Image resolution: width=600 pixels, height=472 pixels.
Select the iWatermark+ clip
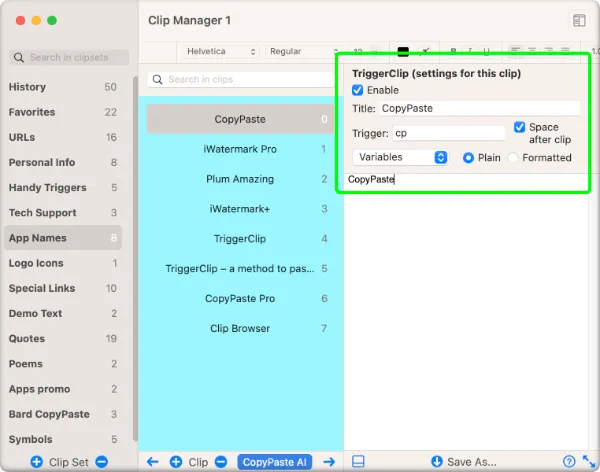tap(240, 209)
